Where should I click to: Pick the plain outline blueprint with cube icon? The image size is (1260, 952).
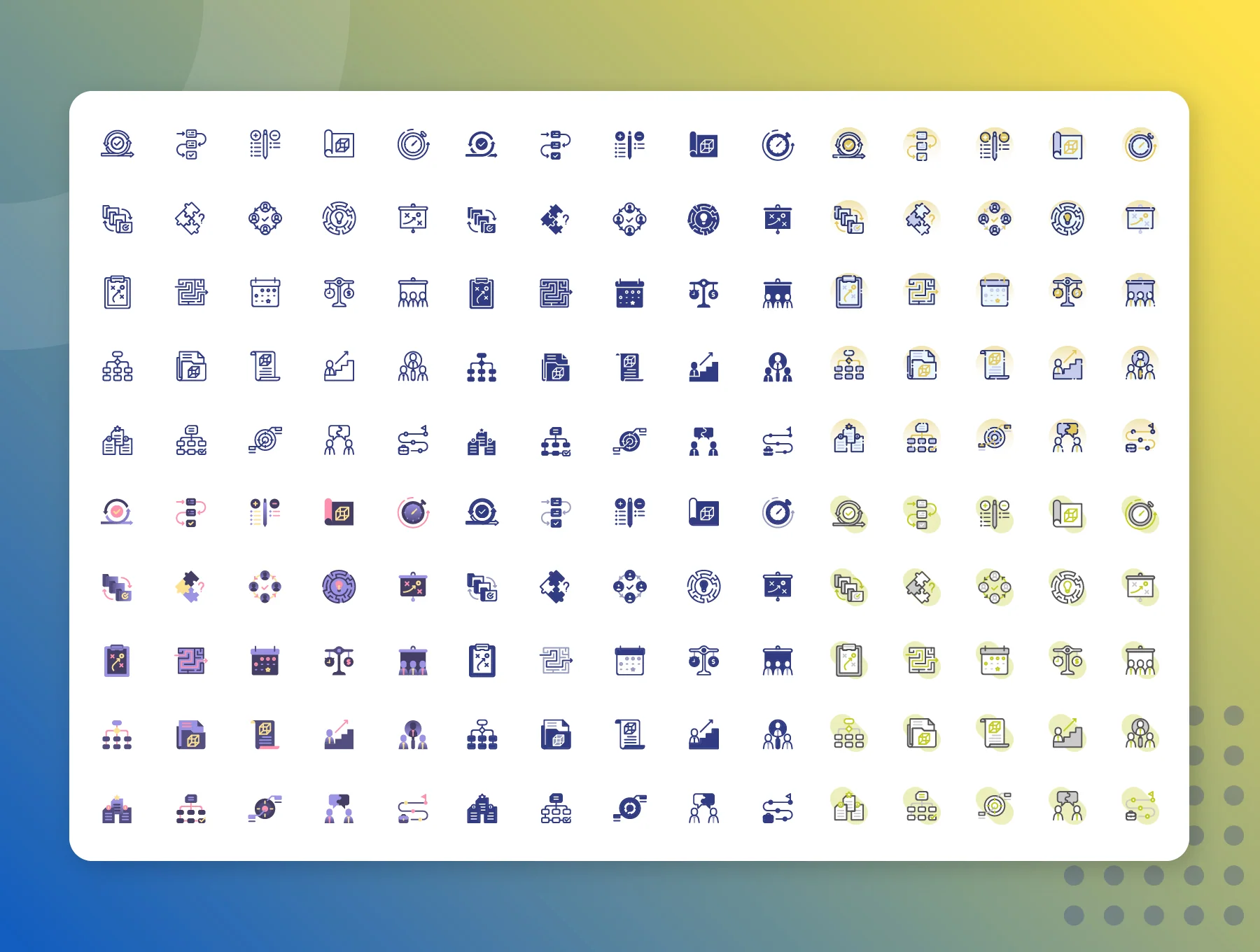339,144
